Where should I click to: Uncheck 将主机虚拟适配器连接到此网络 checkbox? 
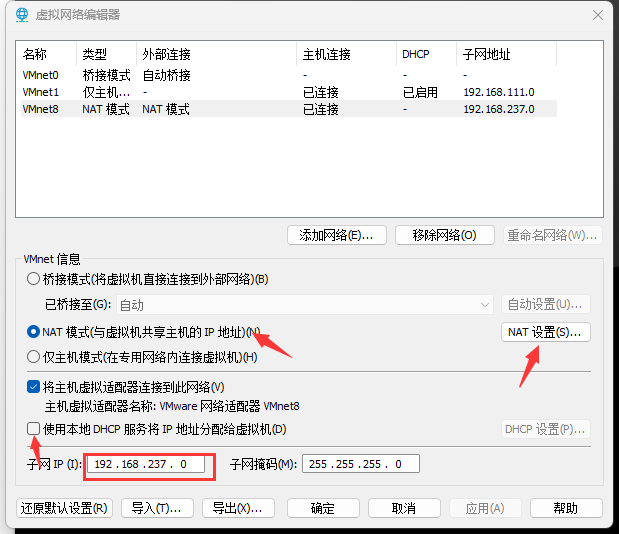(34, 387)
